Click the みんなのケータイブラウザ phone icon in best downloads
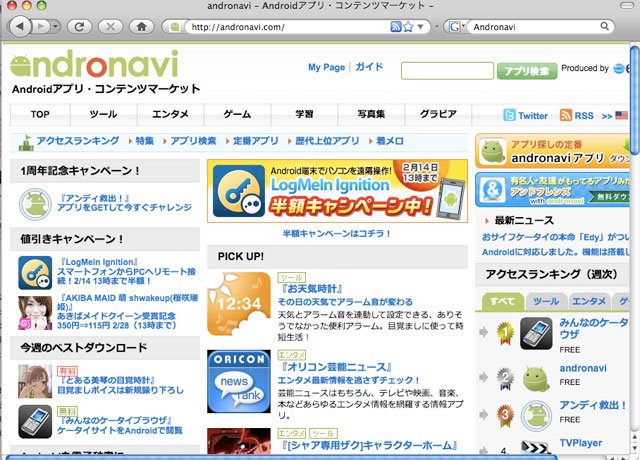The height and width of the screenshot is (460, 640). tap(35, 422)
